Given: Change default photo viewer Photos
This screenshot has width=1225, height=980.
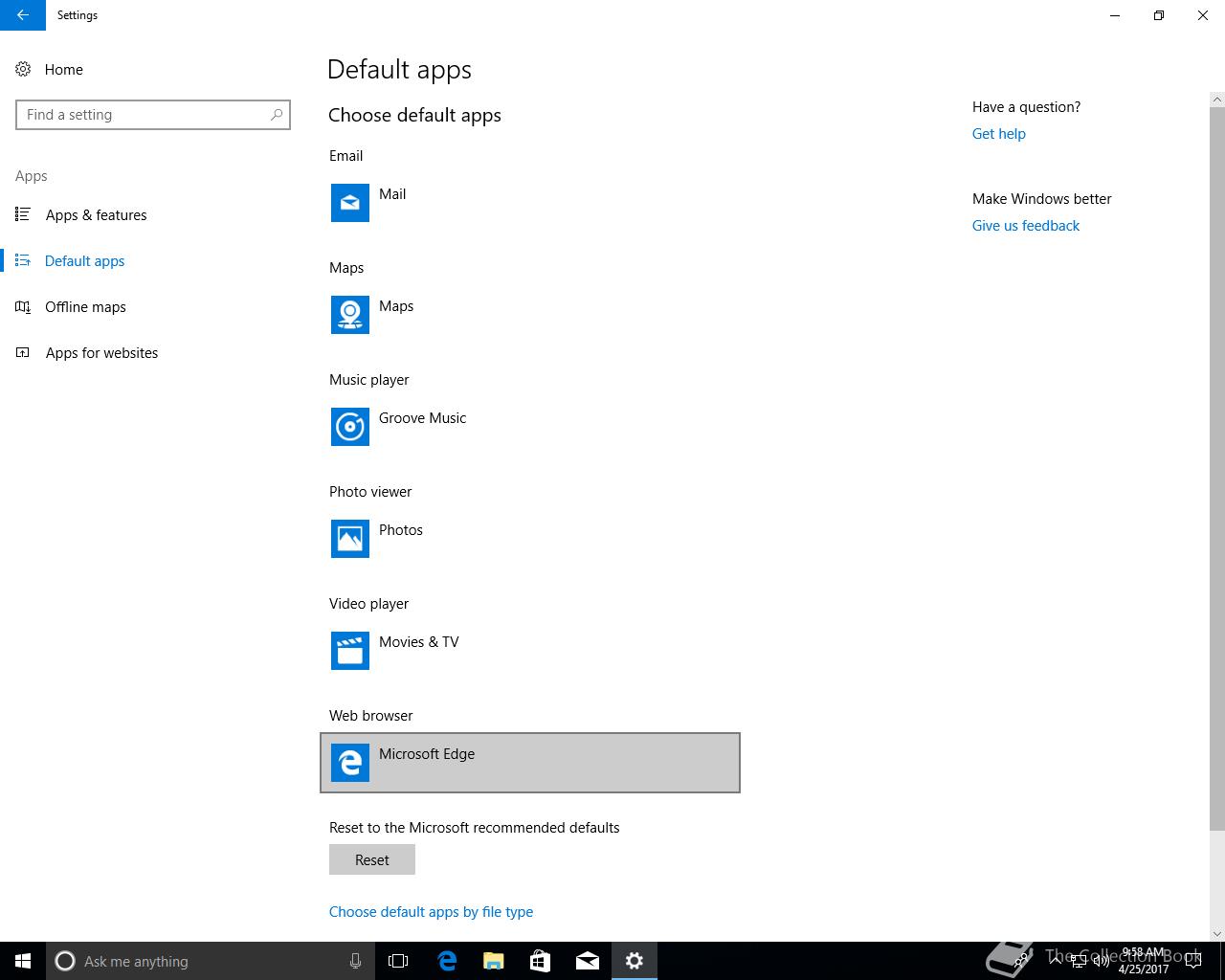Looking at the screenshot, I should tap(530, 539).
